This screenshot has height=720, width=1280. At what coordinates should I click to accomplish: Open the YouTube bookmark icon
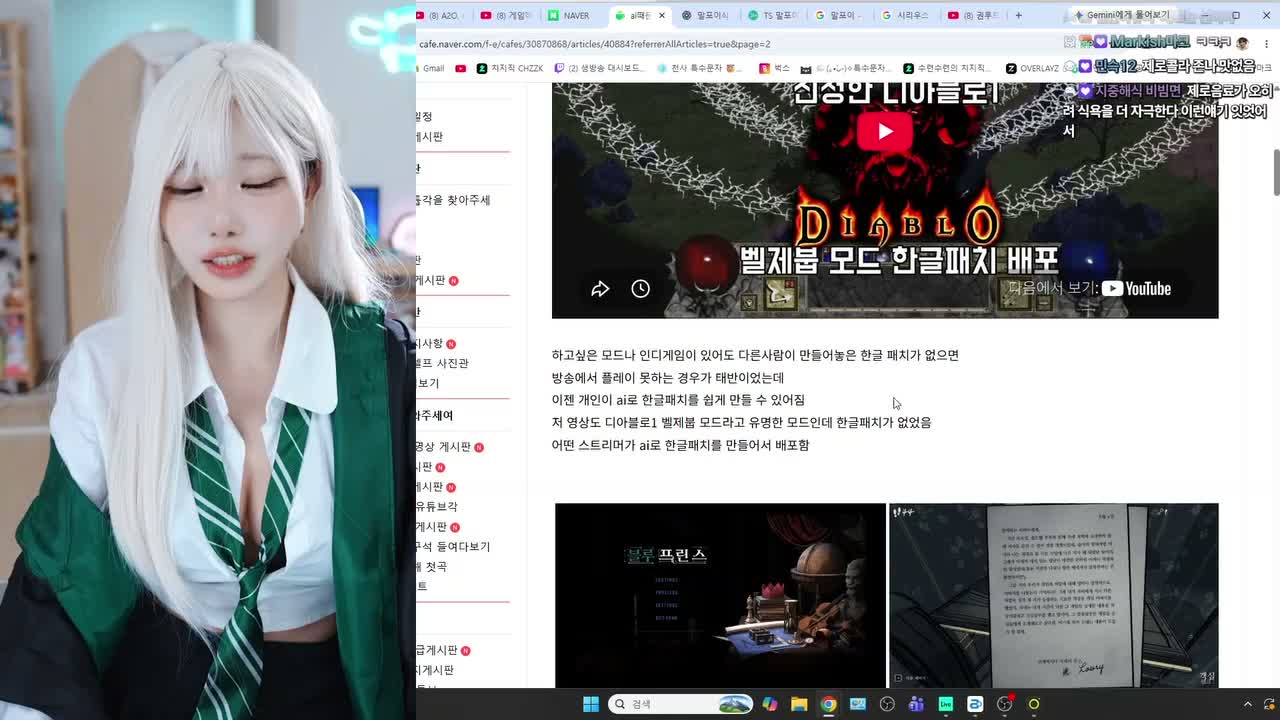point(461,68)
